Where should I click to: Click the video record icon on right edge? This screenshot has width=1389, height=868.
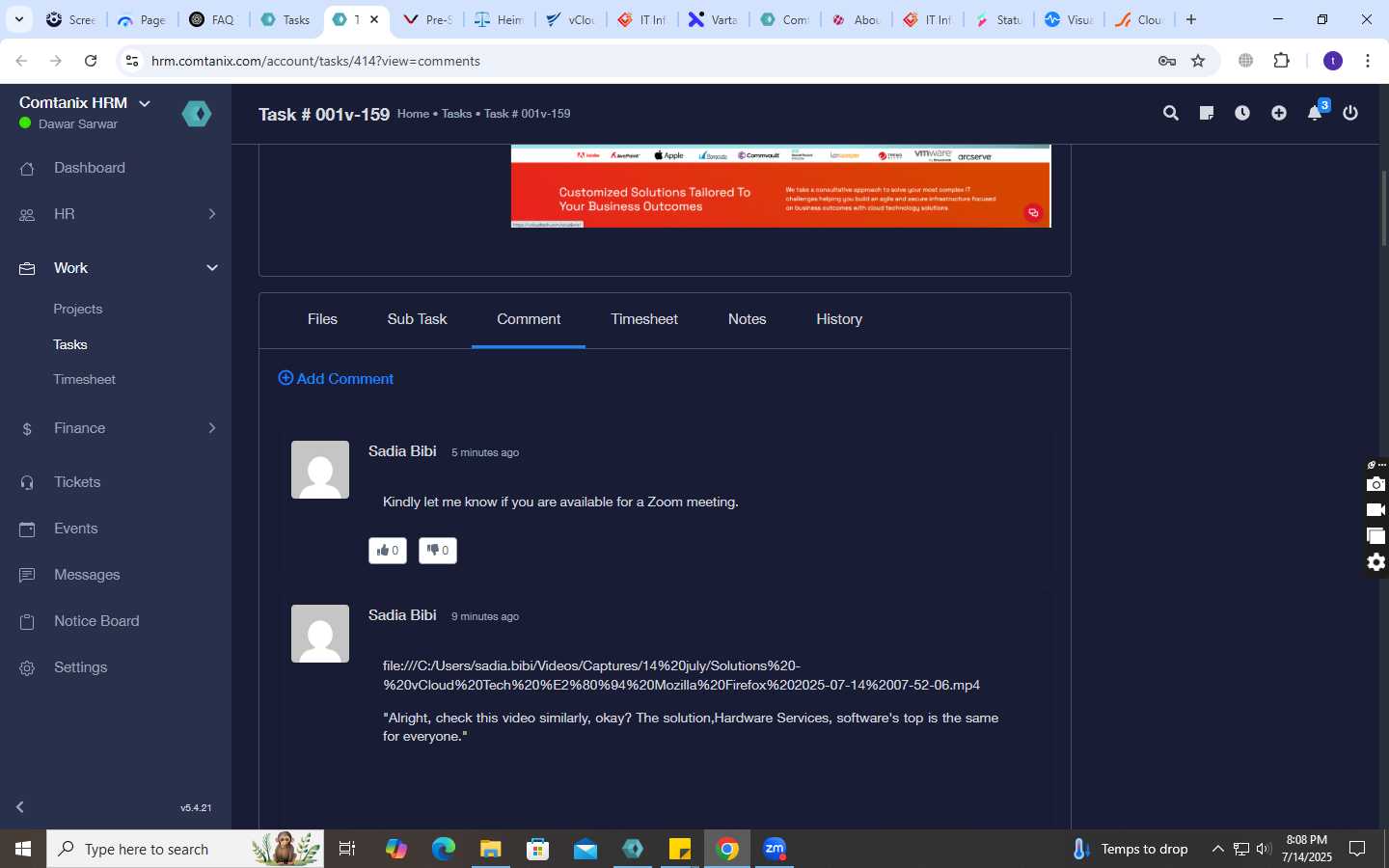[1376, 510]
